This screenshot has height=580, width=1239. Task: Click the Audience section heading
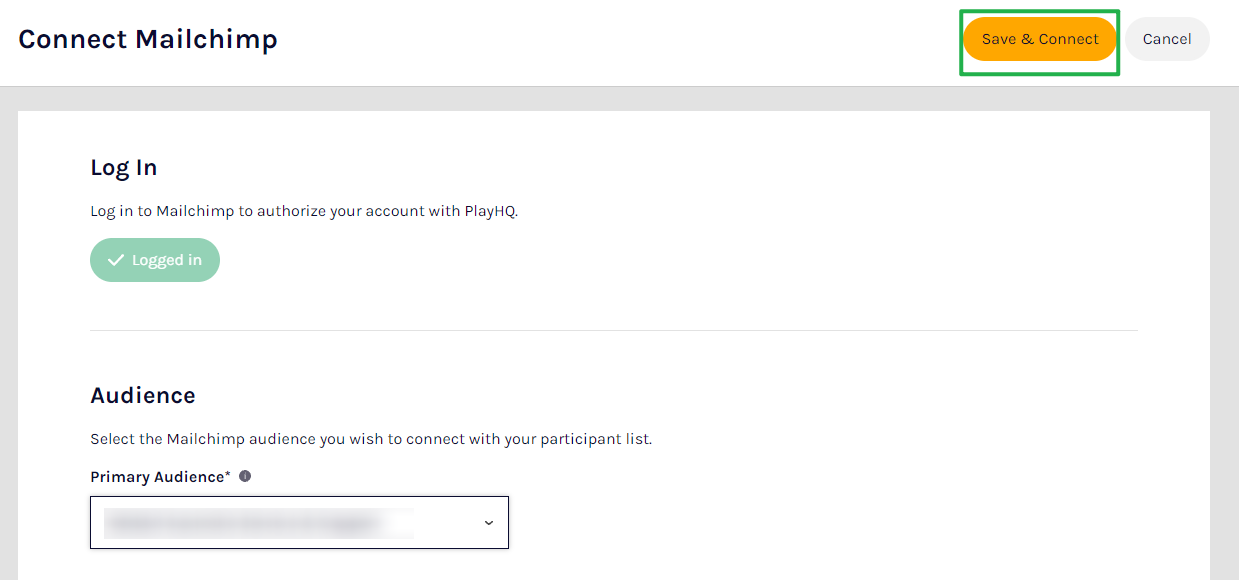143,395
